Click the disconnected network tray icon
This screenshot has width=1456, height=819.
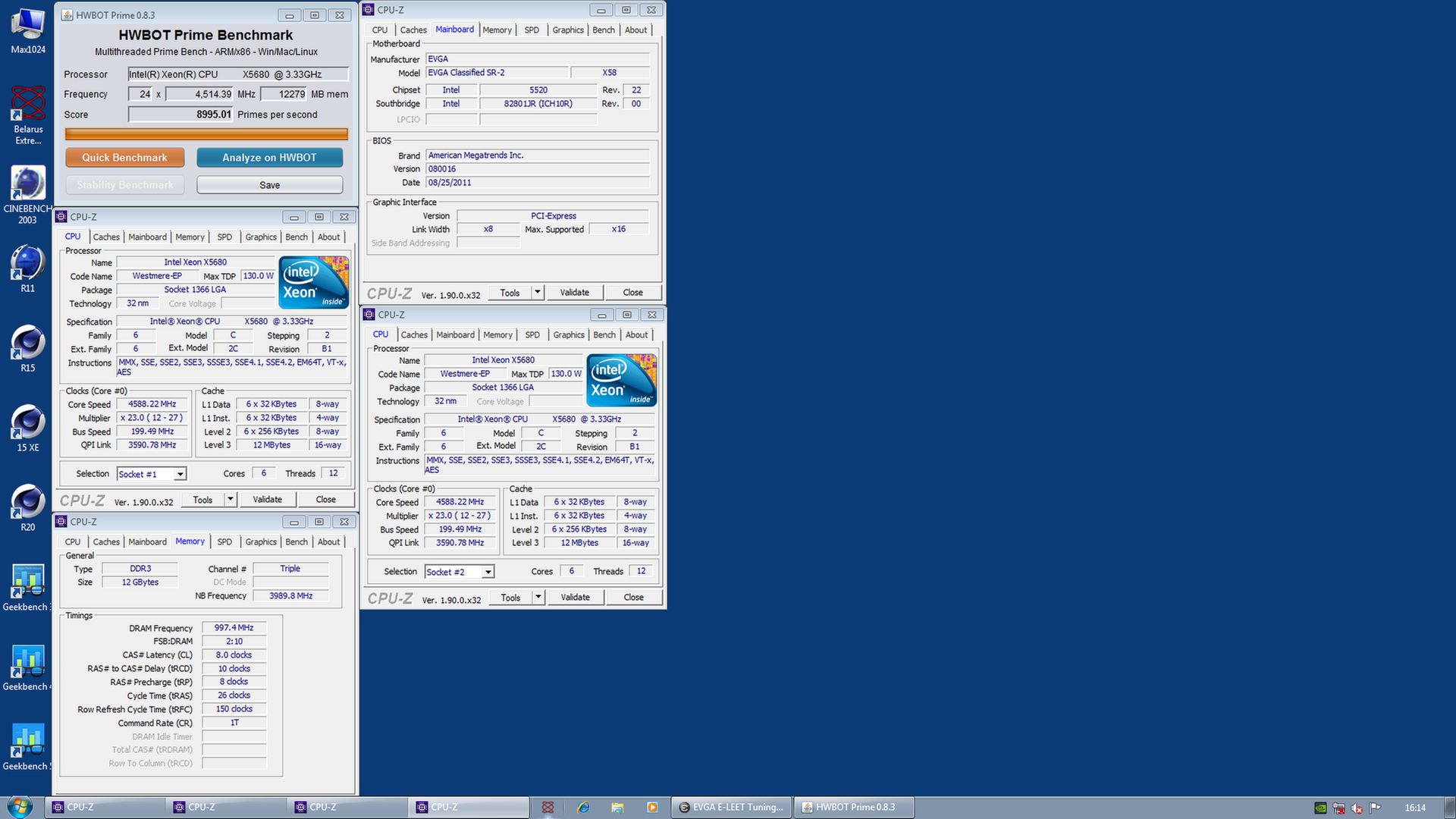1339,808
